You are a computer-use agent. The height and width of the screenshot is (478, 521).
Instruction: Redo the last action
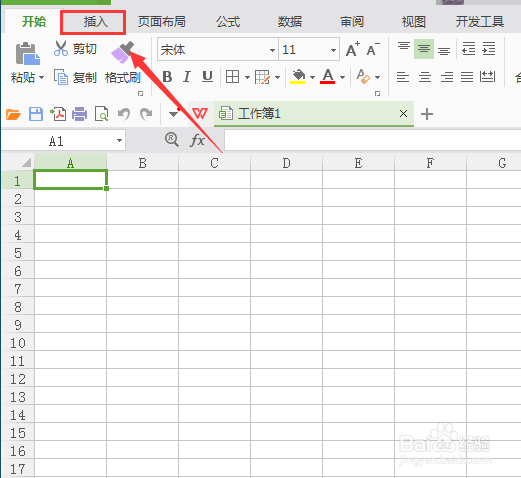coord(146,114)
